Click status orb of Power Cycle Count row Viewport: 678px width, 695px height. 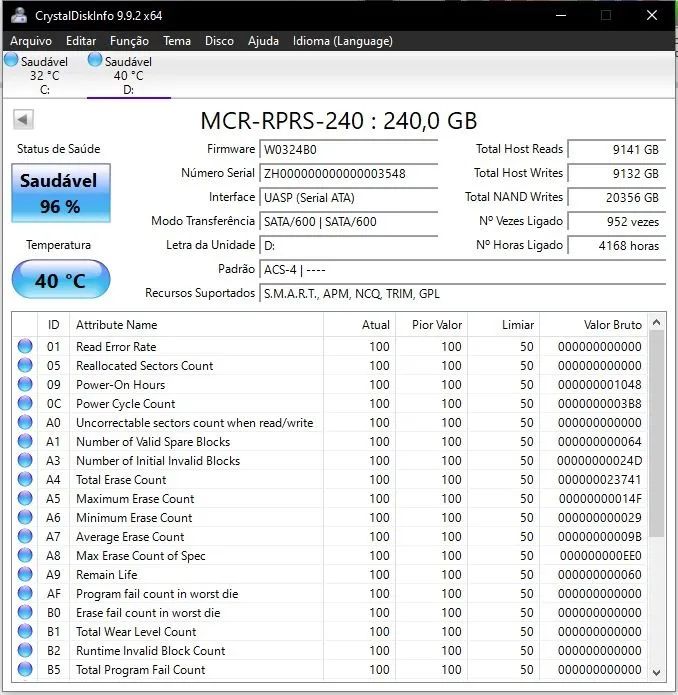coord(25,403)
